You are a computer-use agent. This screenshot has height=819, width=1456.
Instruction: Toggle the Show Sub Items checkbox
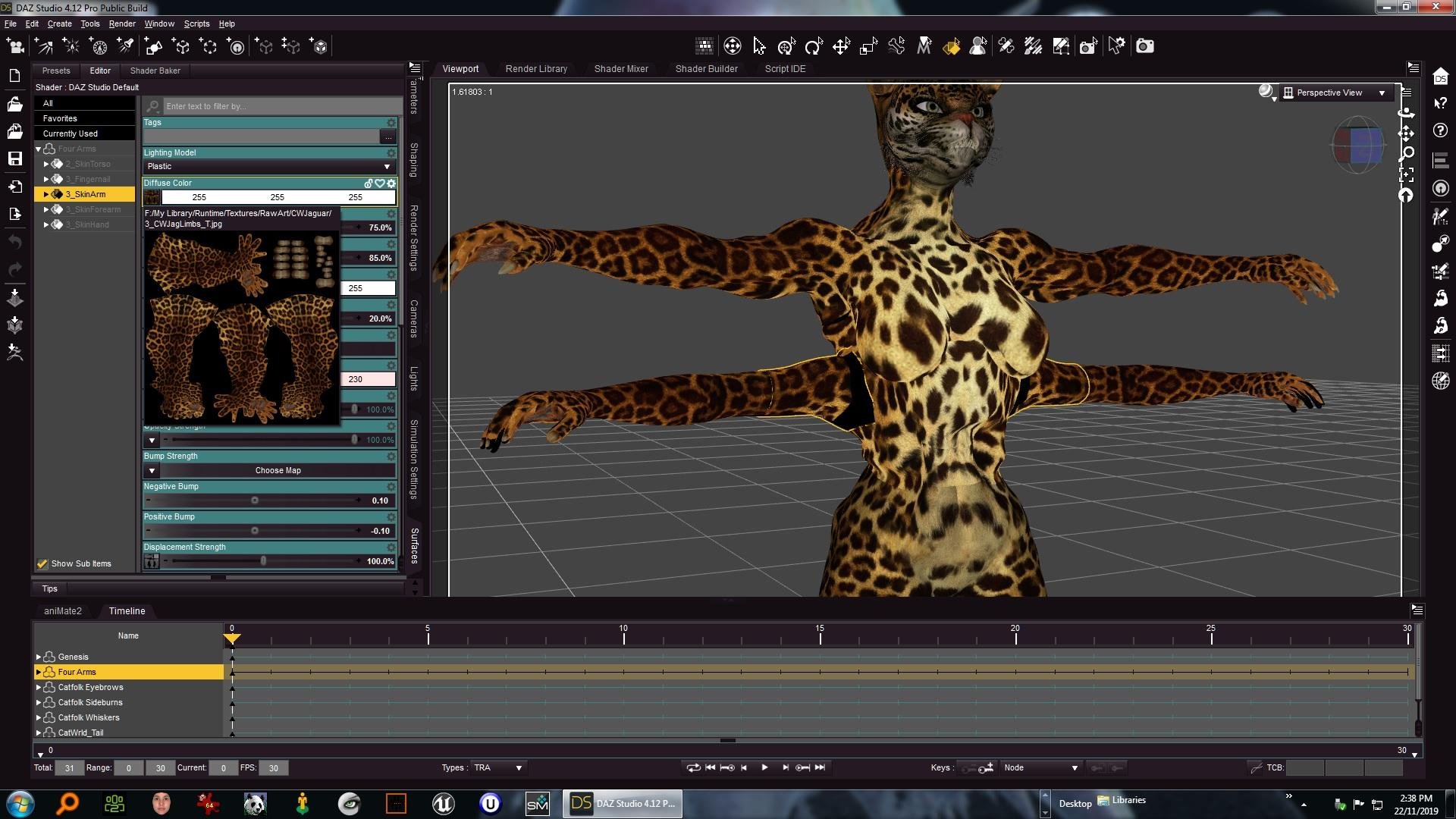pos(42,563)
